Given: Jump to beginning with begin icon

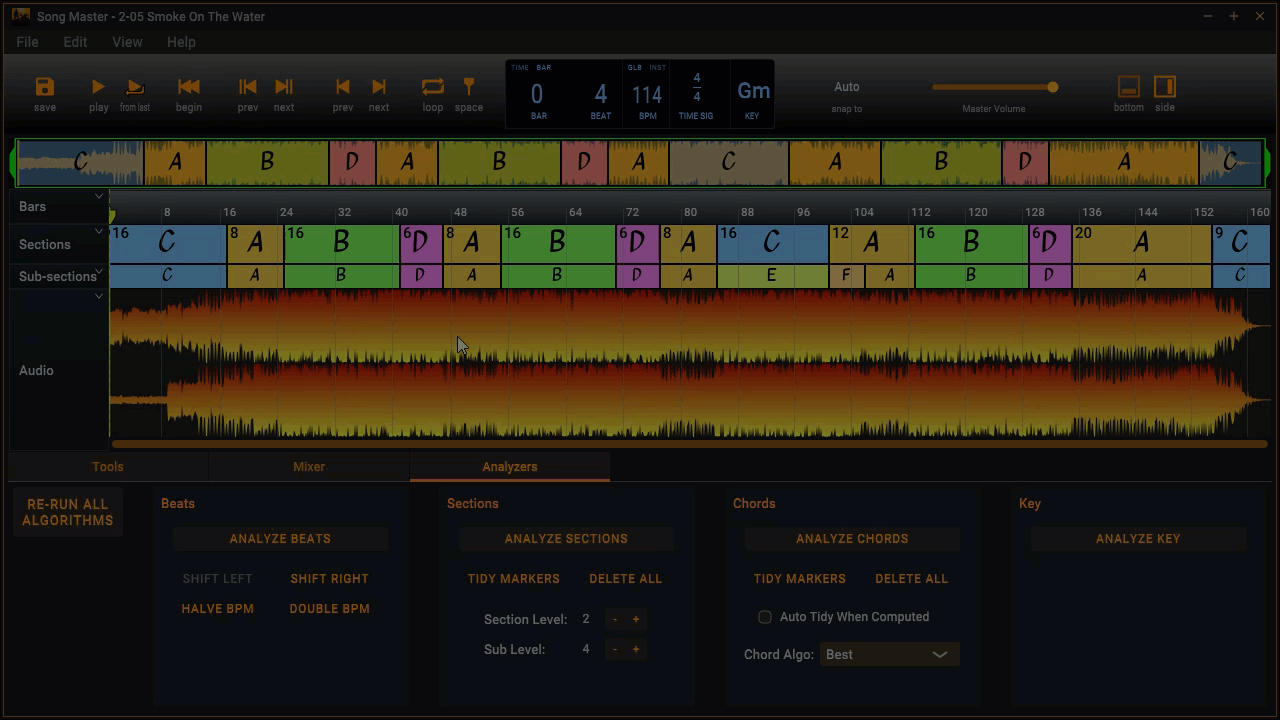Looking at the screenshot, I should point(188,88).
